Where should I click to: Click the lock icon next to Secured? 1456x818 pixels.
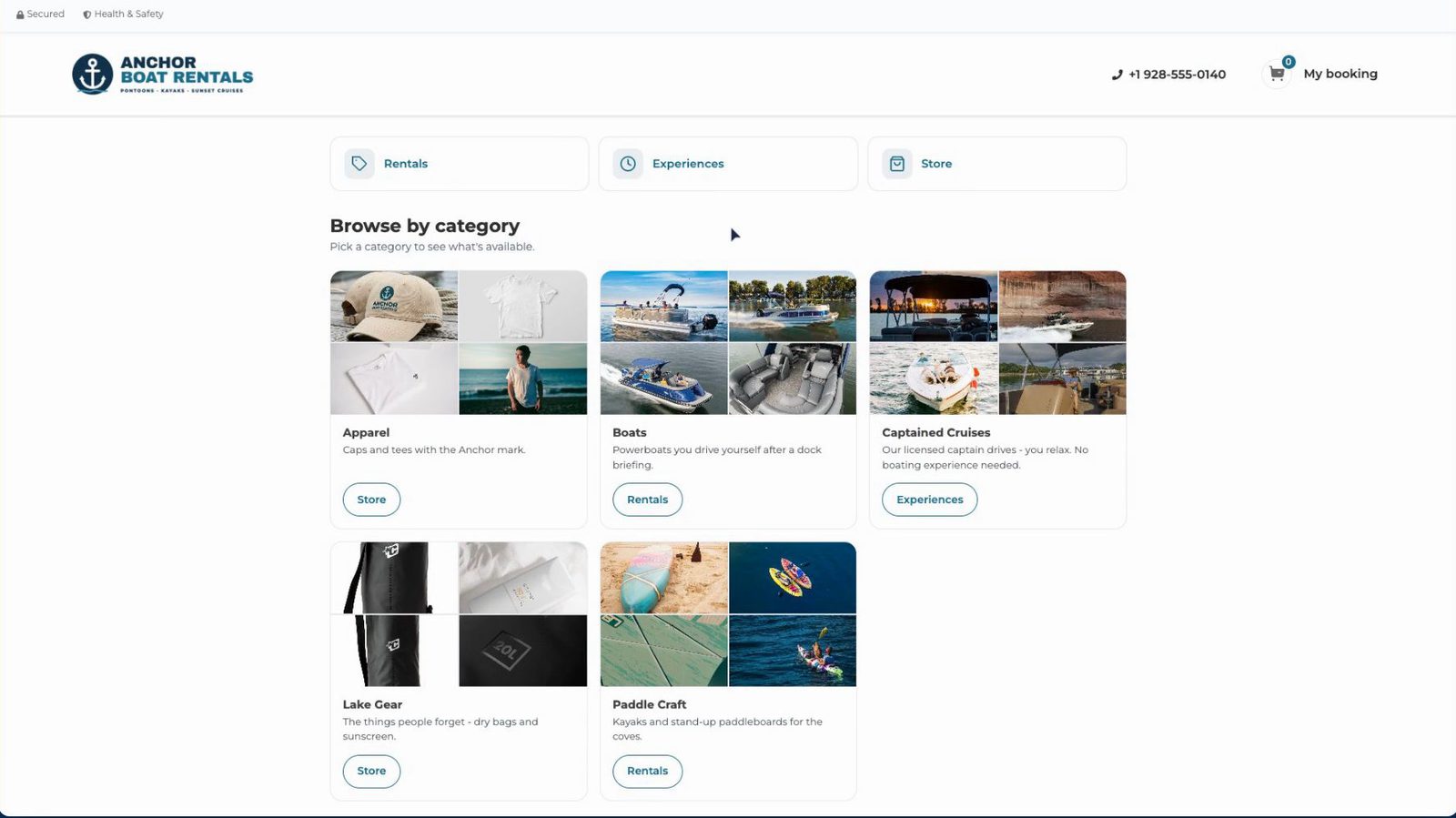pyautogui.click(x=20, y=15)
